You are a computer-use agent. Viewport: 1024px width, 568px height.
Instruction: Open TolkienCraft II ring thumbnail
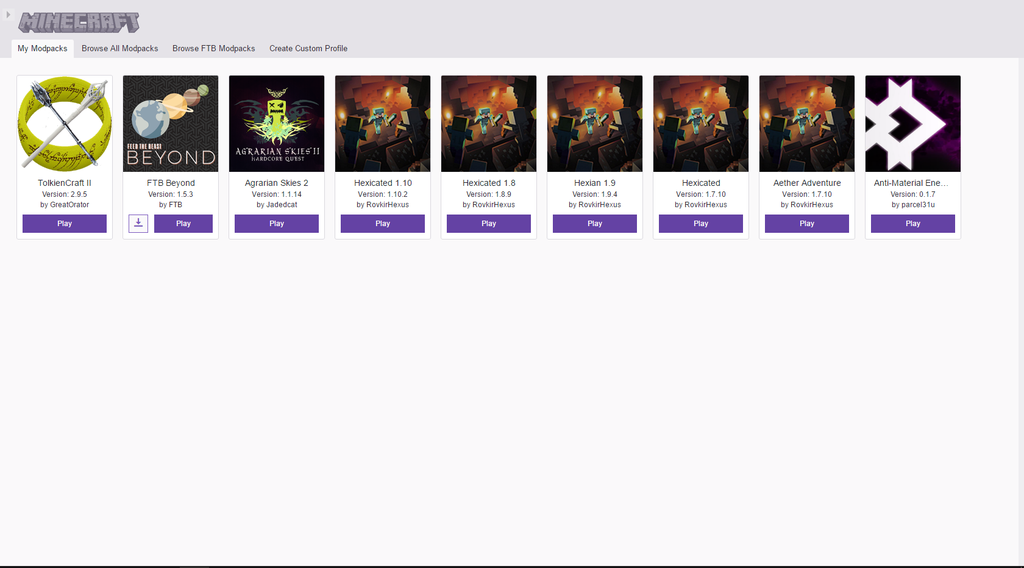tap(65, 123)
